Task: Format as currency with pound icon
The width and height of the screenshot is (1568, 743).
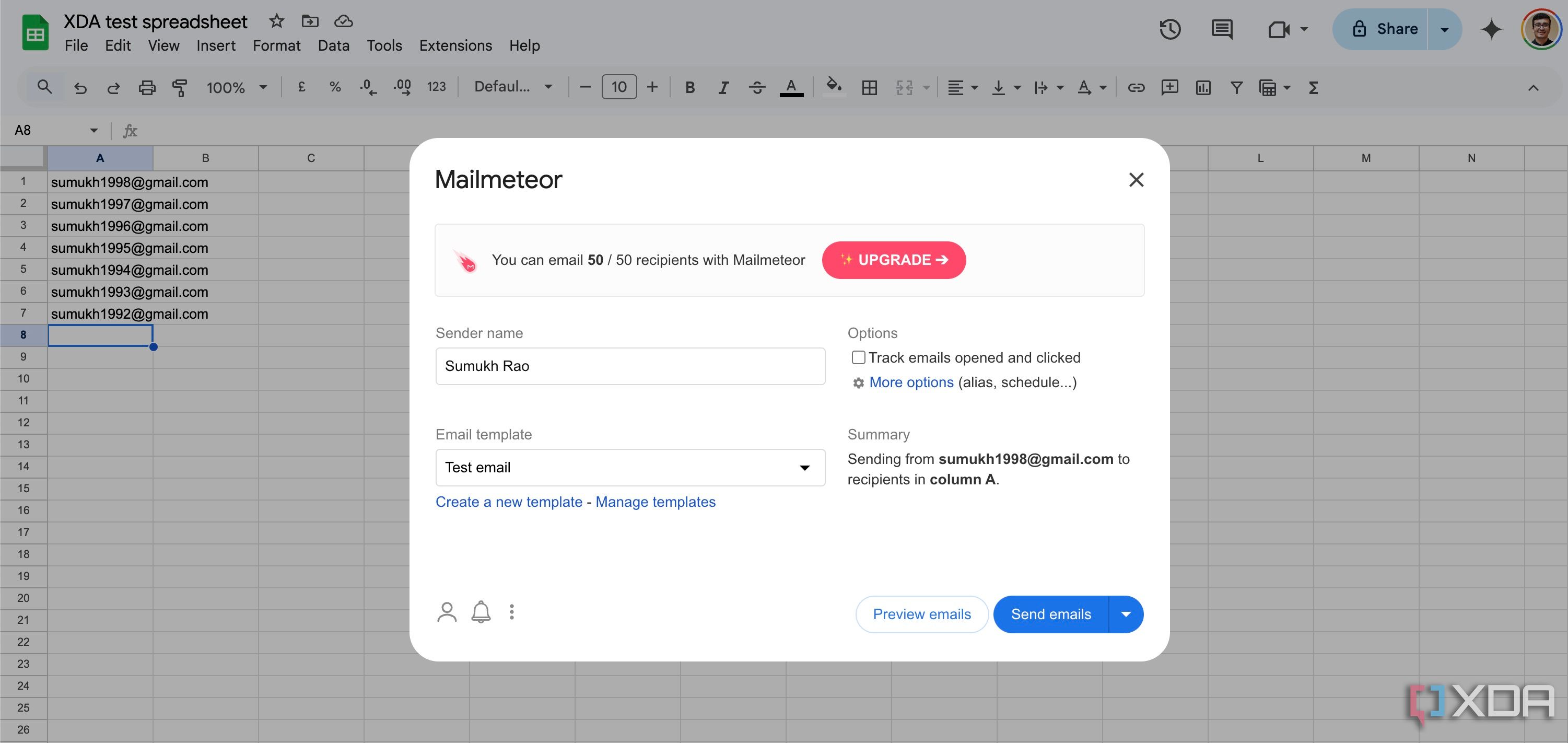Action: [301, 87]
